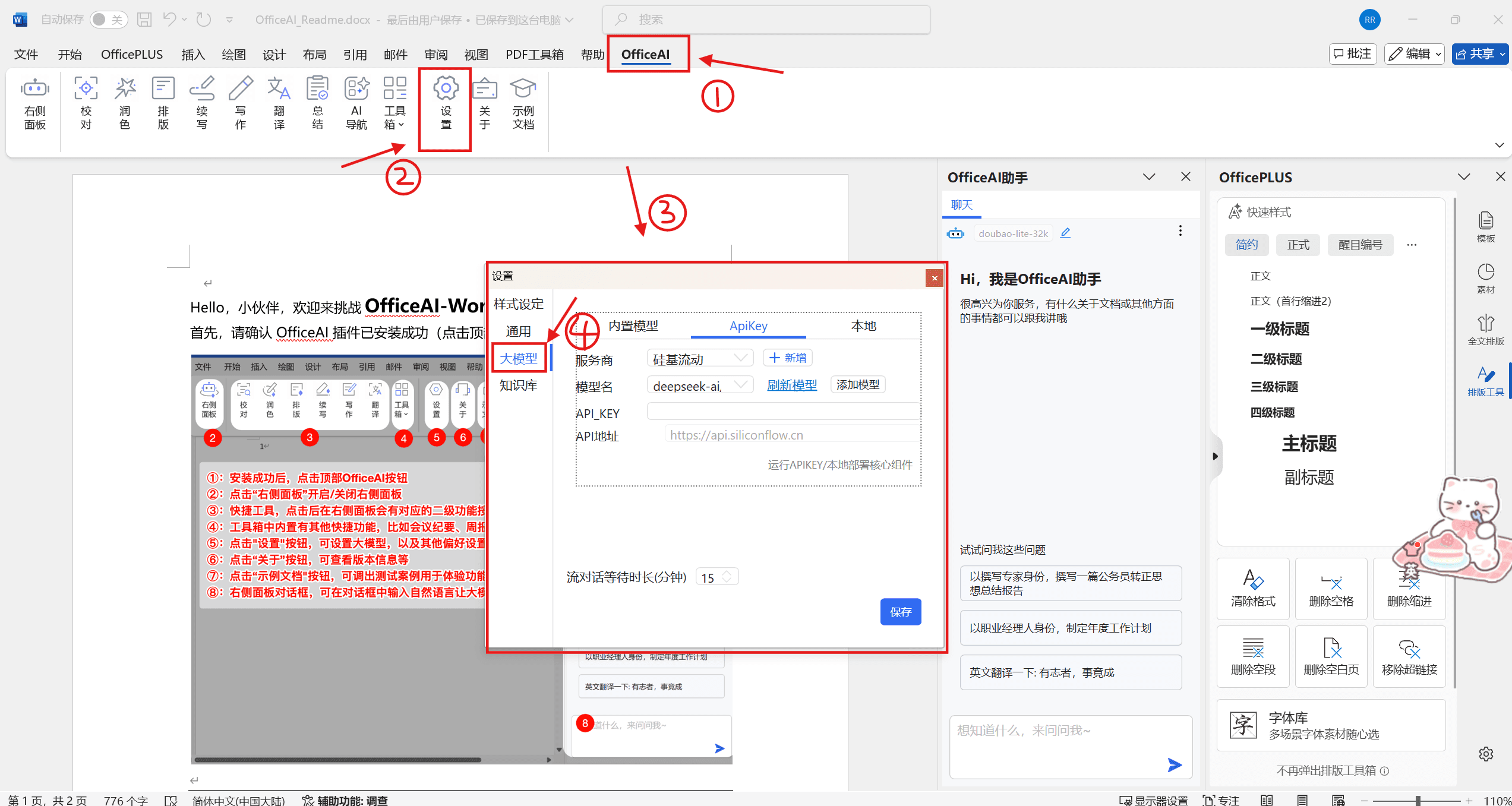Screen dimensions: 1512x806
Task: Click the edit pencil beside doubao-lite-32k
Action: pos(1065,233)
